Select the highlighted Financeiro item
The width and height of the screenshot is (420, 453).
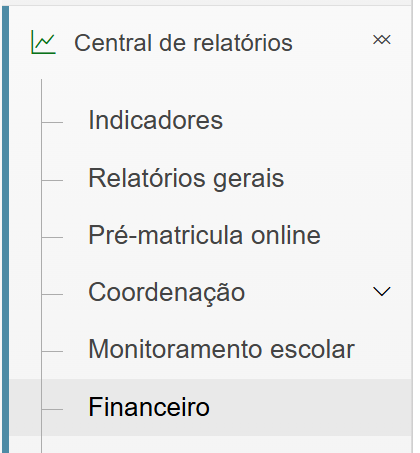pyautogui.click(x=149, y=407)
